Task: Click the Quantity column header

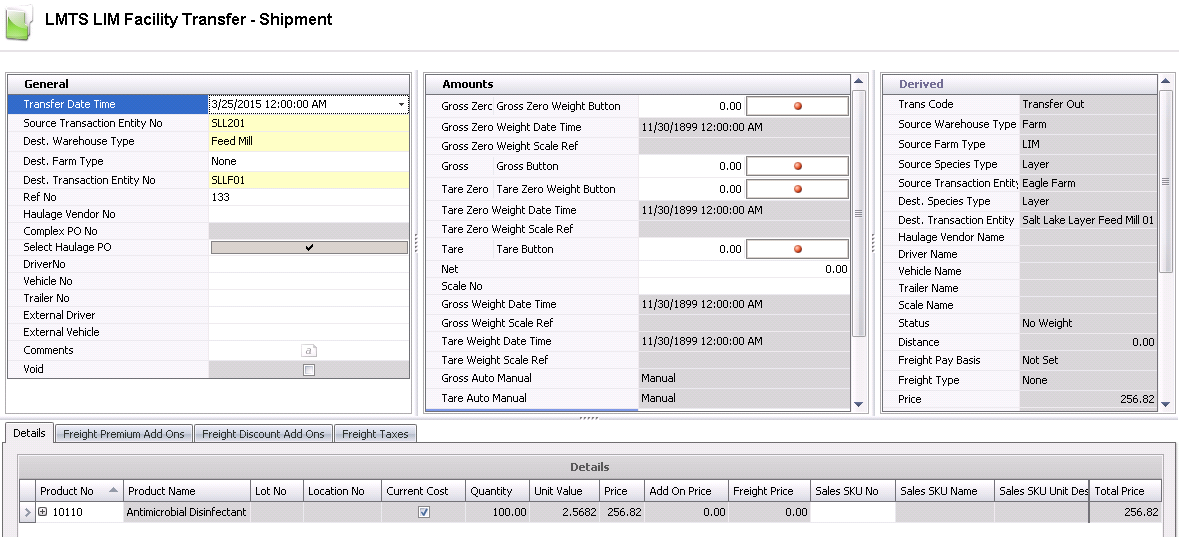Action: [x=497, y=491]
